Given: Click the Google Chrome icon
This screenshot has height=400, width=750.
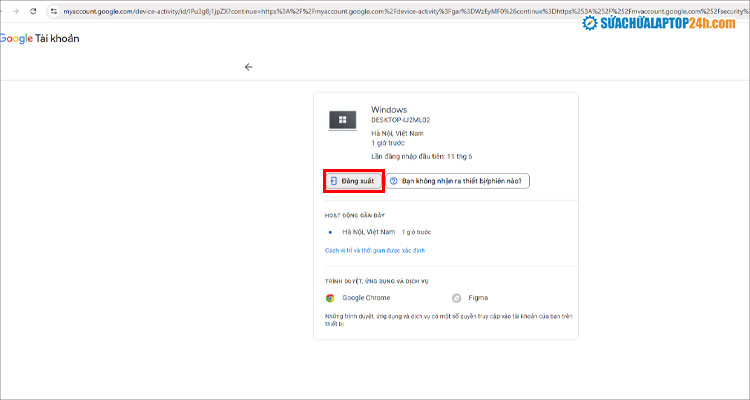Looking at the screenshot, I should (330, 297).
